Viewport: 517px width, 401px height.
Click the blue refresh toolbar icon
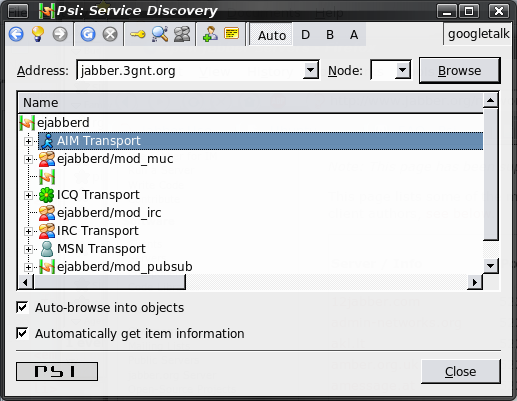[x=88, y=34]
